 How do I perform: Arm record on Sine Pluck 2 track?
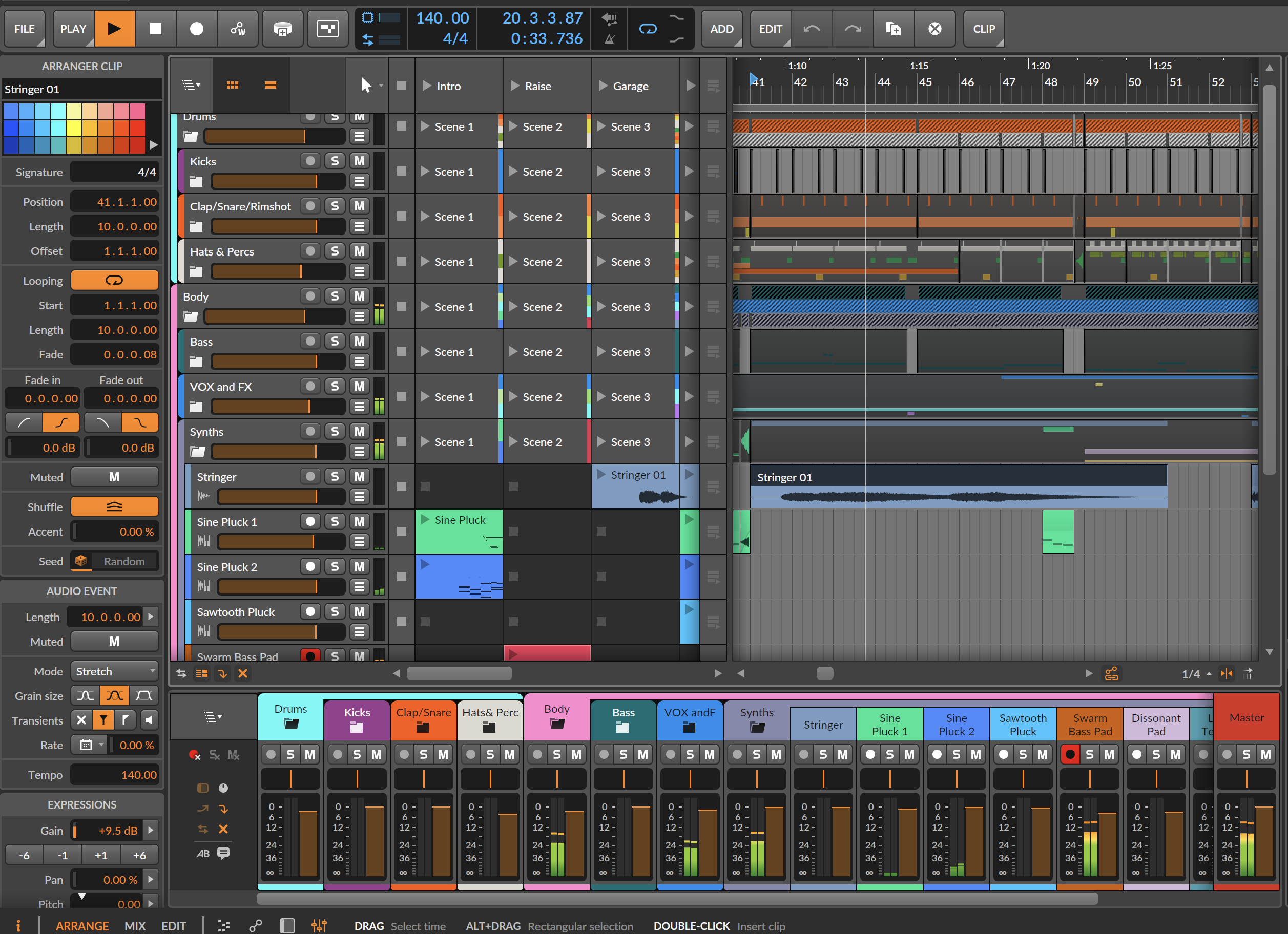point(310,566)
